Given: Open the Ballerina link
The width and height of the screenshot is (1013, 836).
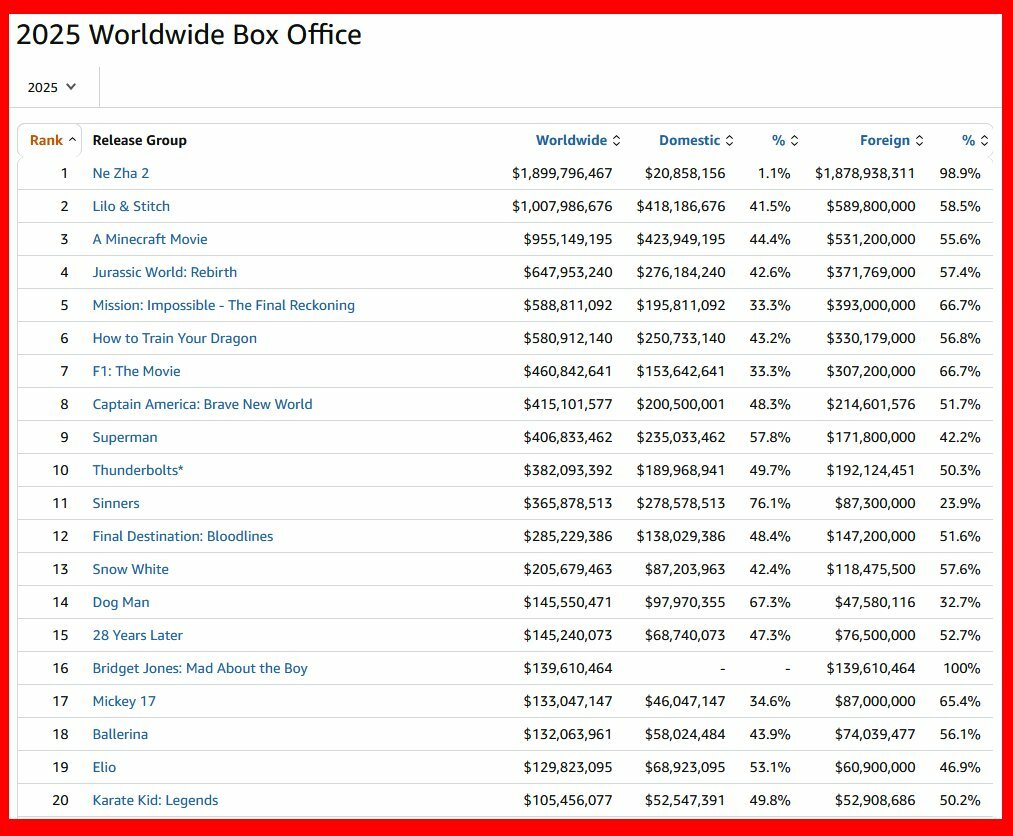Looking at the screenshot, I should pyautogui.click(x=120, y=734).
